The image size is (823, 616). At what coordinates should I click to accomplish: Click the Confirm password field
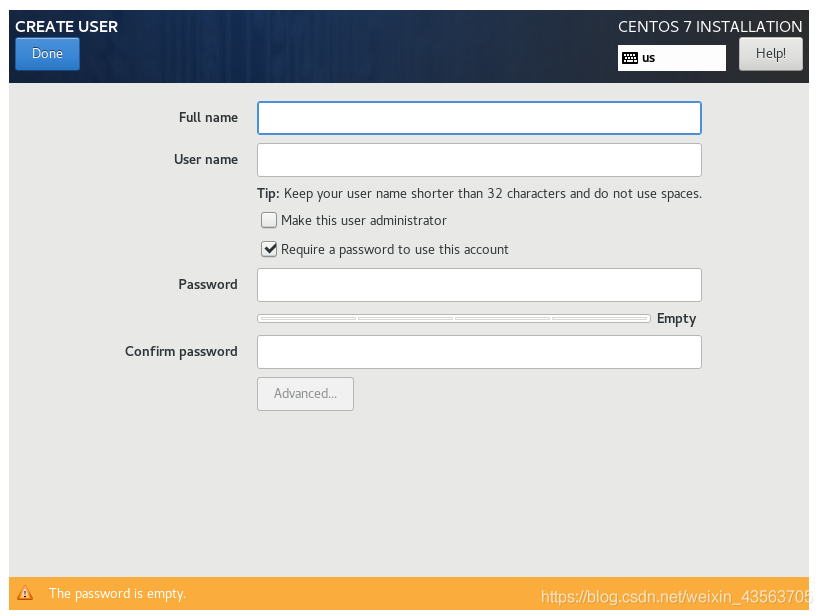coord(479,352)
